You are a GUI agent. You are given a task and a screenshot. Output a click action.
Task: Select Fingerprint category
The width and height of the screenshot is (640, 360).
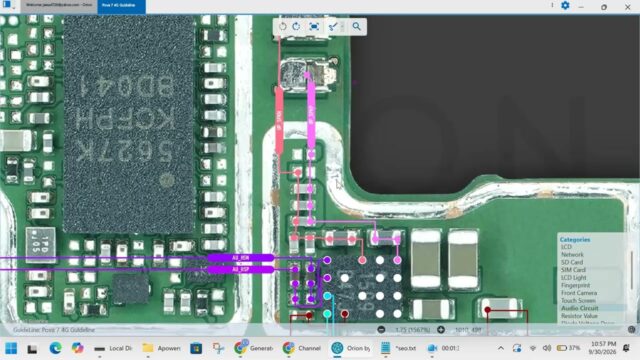575,285
